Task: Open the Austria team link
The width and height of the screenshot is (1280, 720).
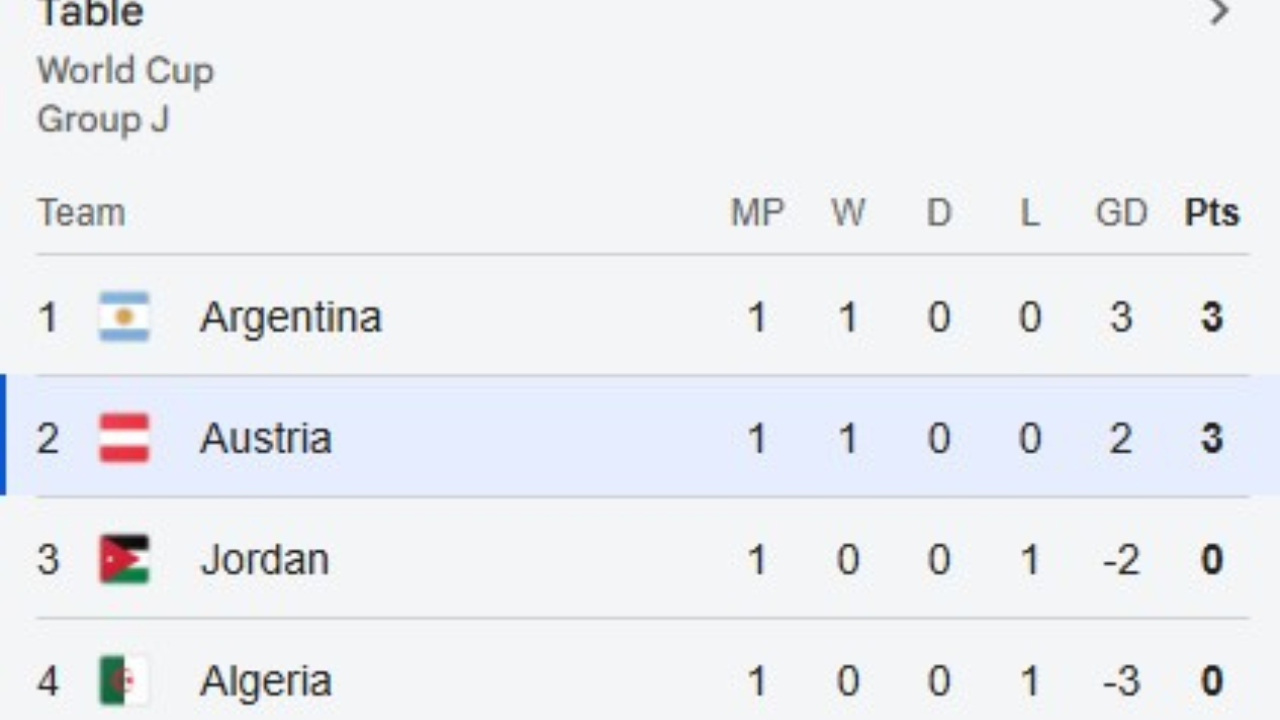Action: [x=265, y=438]
